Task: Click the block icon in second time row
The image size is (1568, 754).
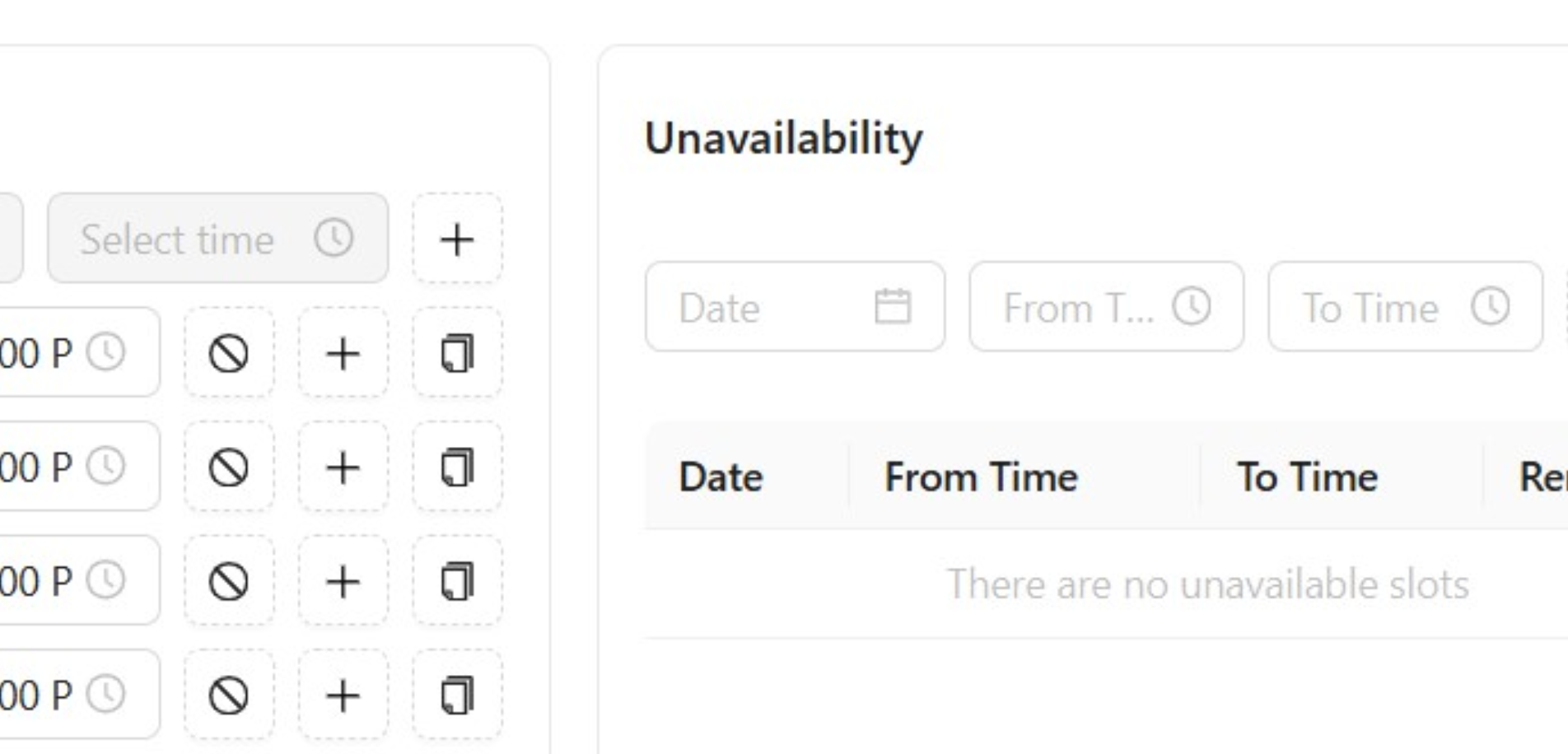Action: click(x=229, y=468)
